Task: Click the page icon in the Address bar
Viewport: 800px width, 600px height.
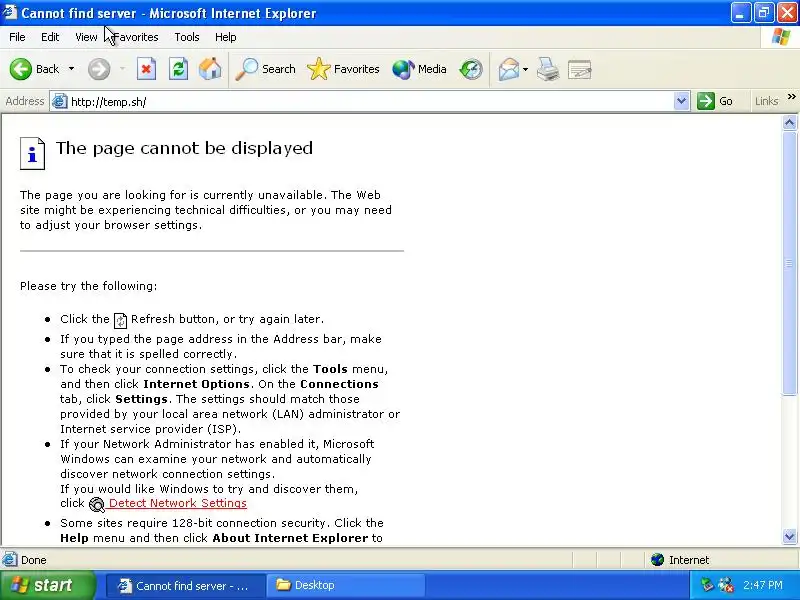Action: point(60,102)
